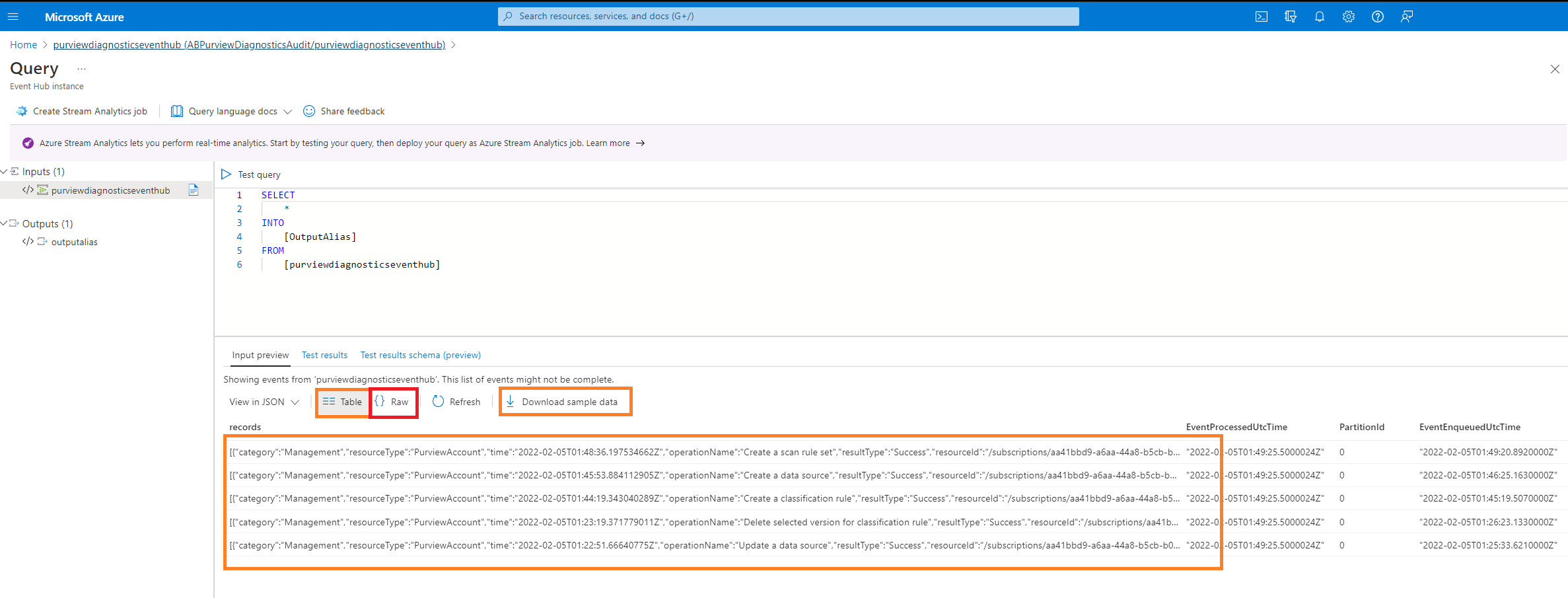Click the Home breadcrumb link

pos(24,45)
